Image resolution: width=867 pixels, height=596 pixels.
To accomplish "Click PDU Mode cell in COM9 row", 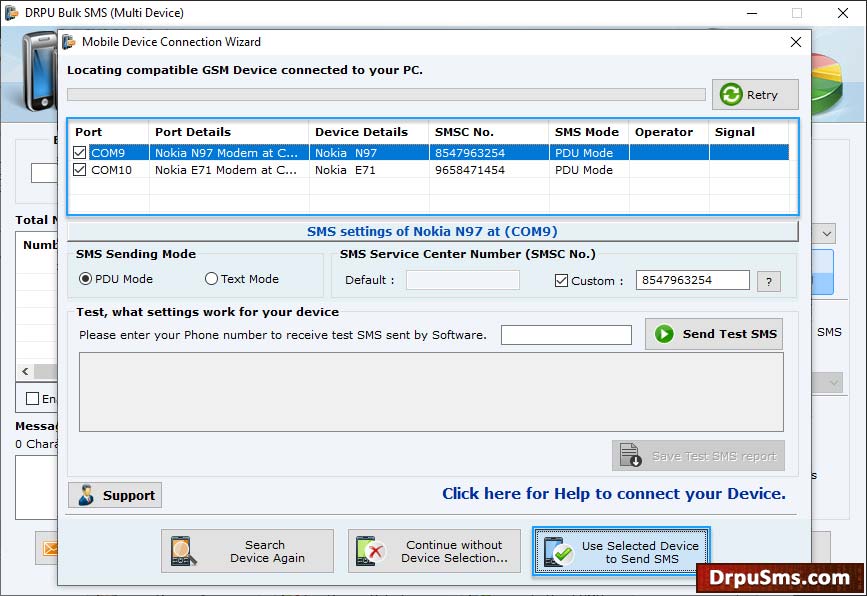I will [x=589, y=153].
